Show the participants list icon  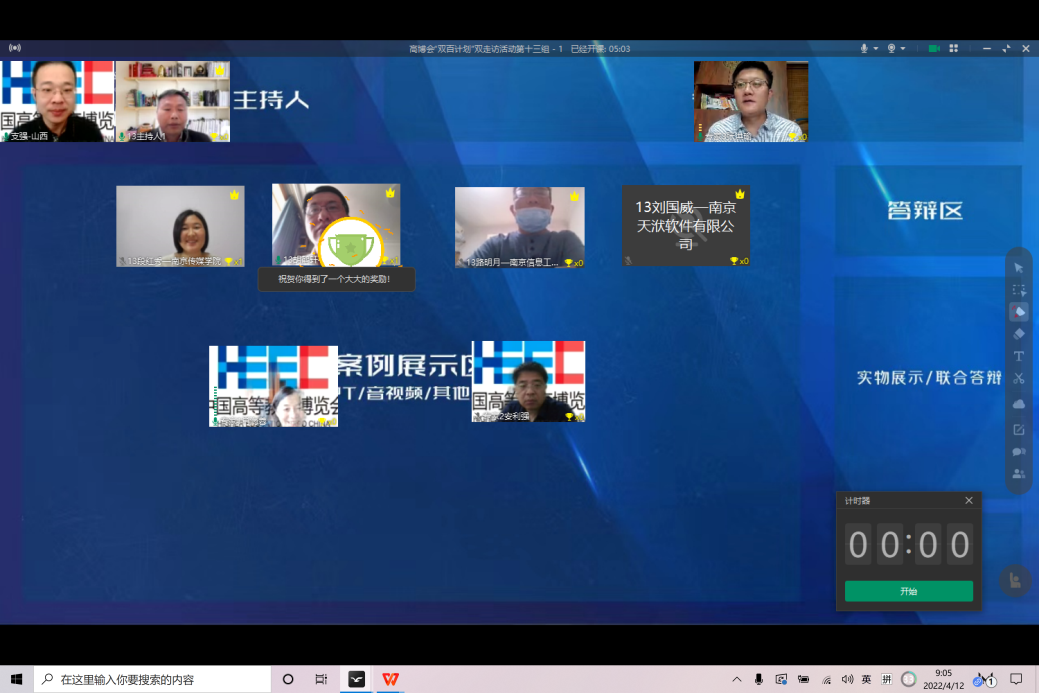pos(1018,474)
